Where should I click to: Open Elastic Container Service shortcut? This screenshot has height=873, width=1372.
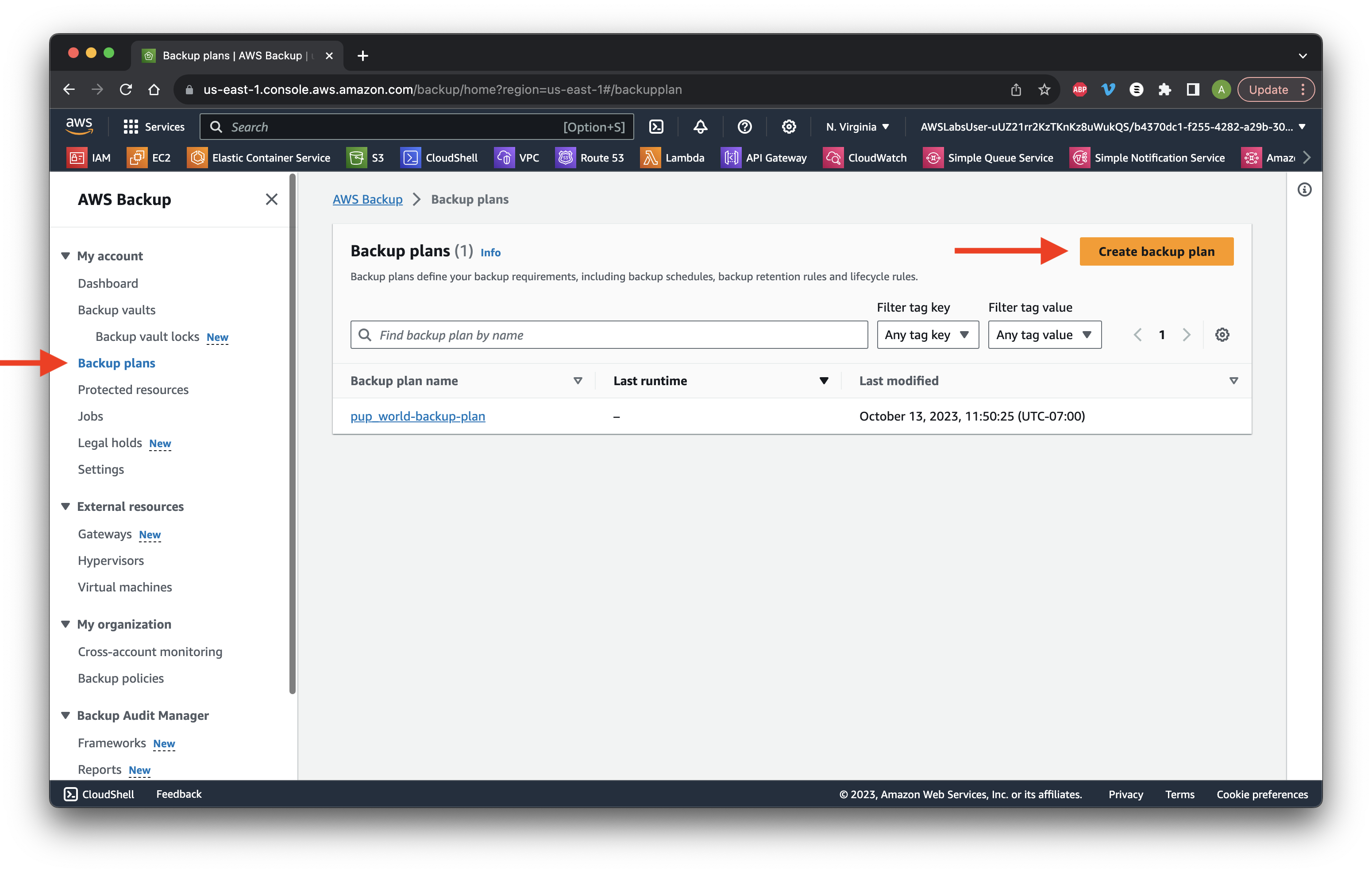pyautogui.click(x=258, y=158)
